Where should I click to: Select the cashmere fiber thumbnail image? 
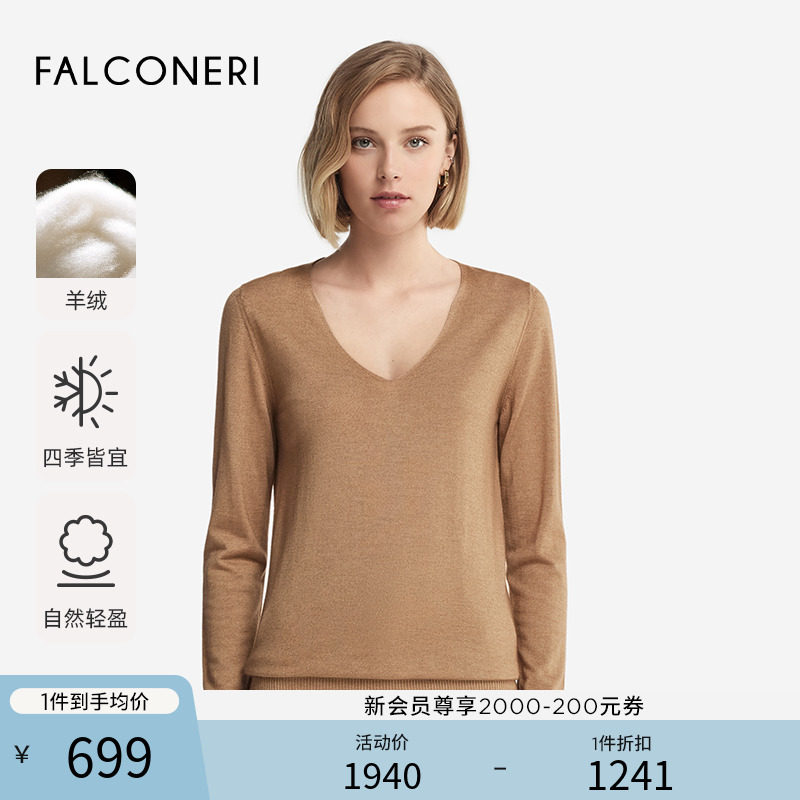click(x=86, y=223)
